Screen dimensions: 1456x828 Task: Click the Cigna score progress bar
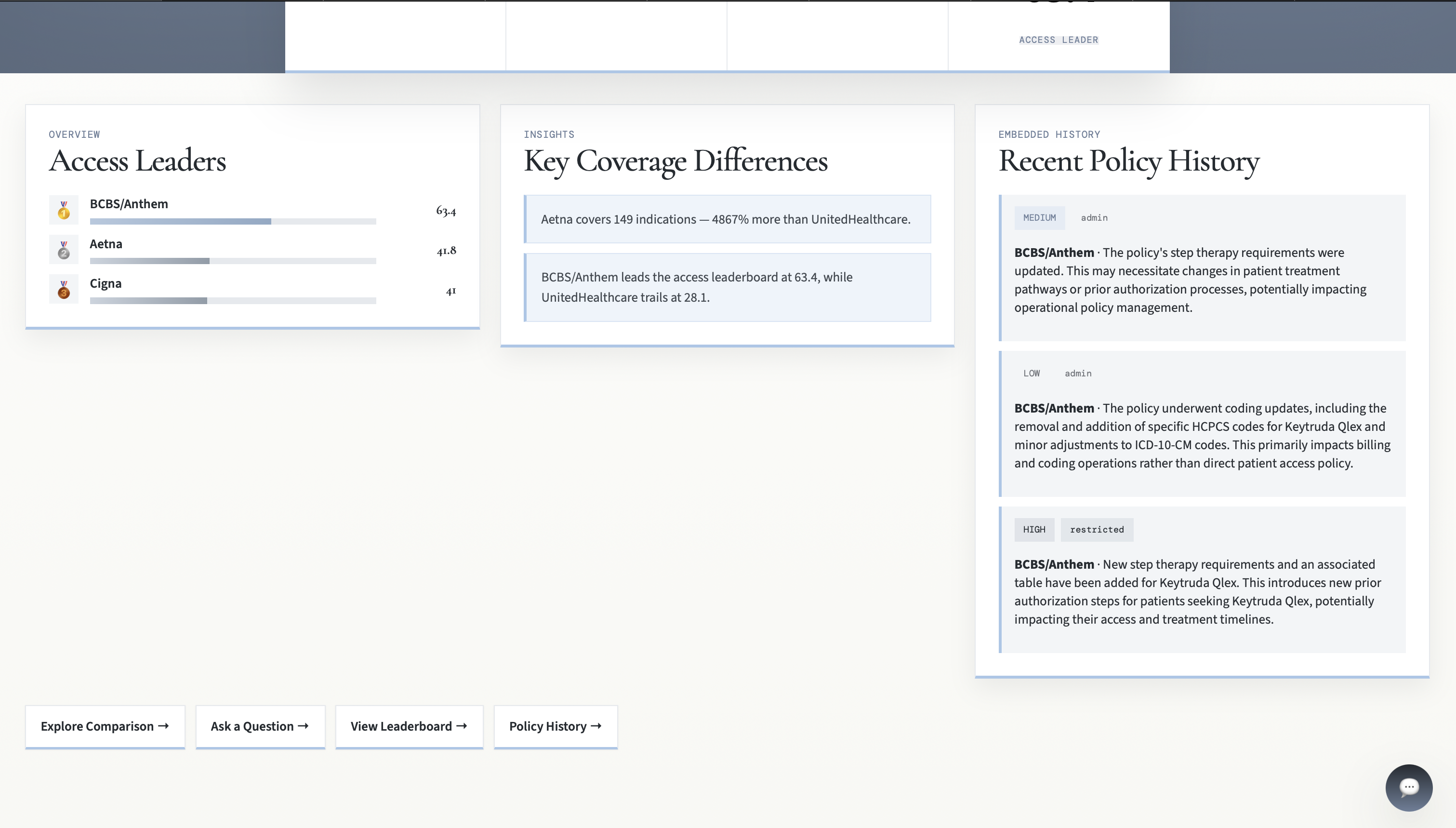(232, 301)
